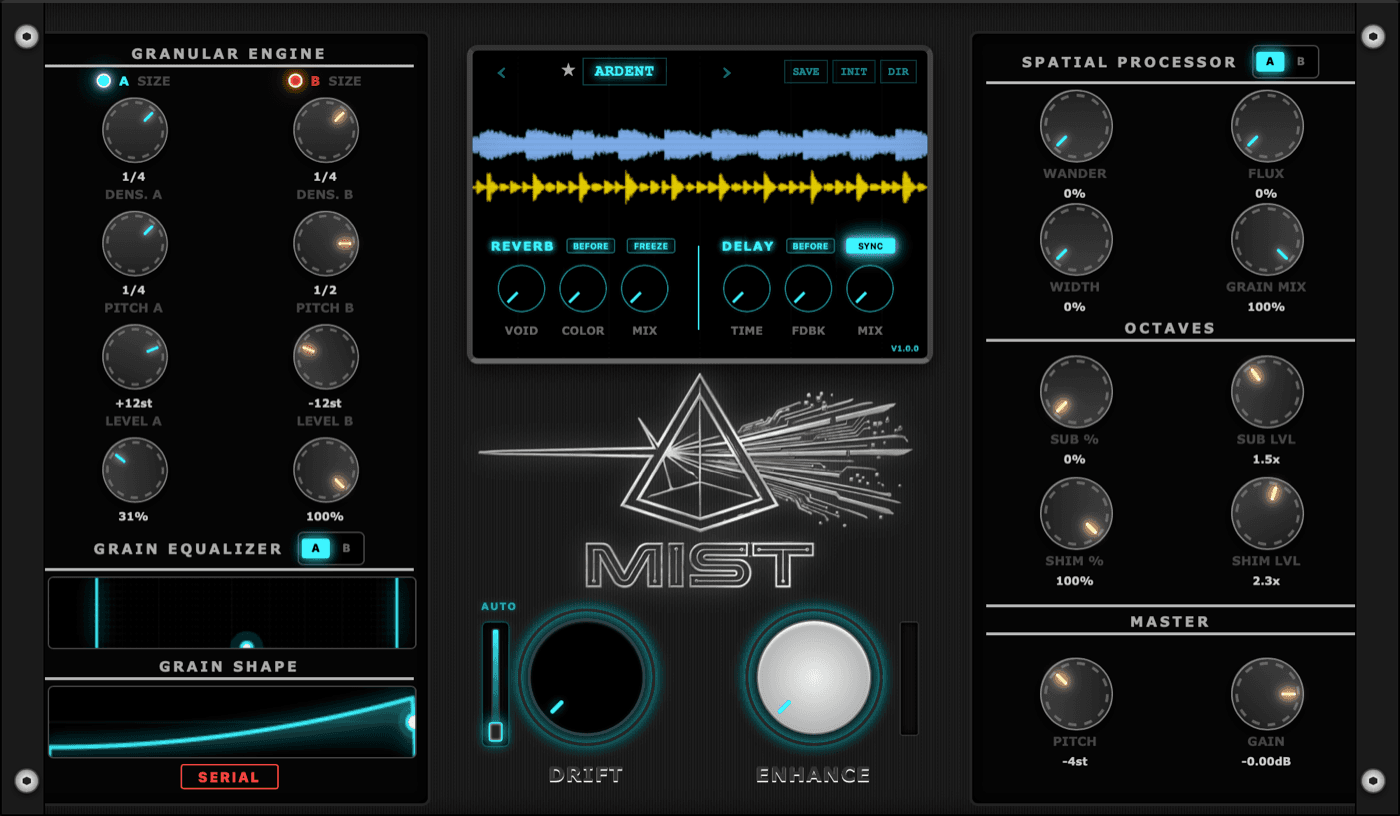Click the reverb VOID knob
Image resolution: width=1400 pixels, height=816 pixels.
click(521, 289)
